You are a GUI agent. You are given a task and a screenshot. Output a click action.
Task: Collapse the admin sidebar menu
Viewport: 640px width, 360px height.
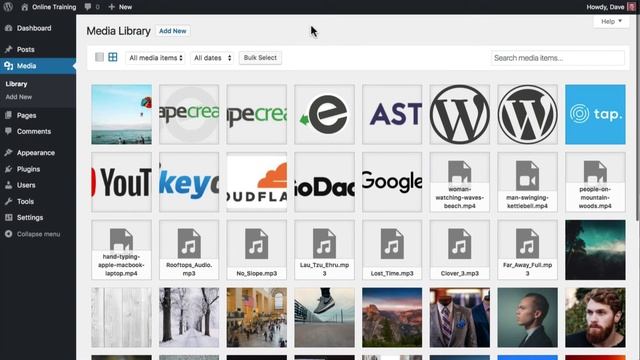38,234
